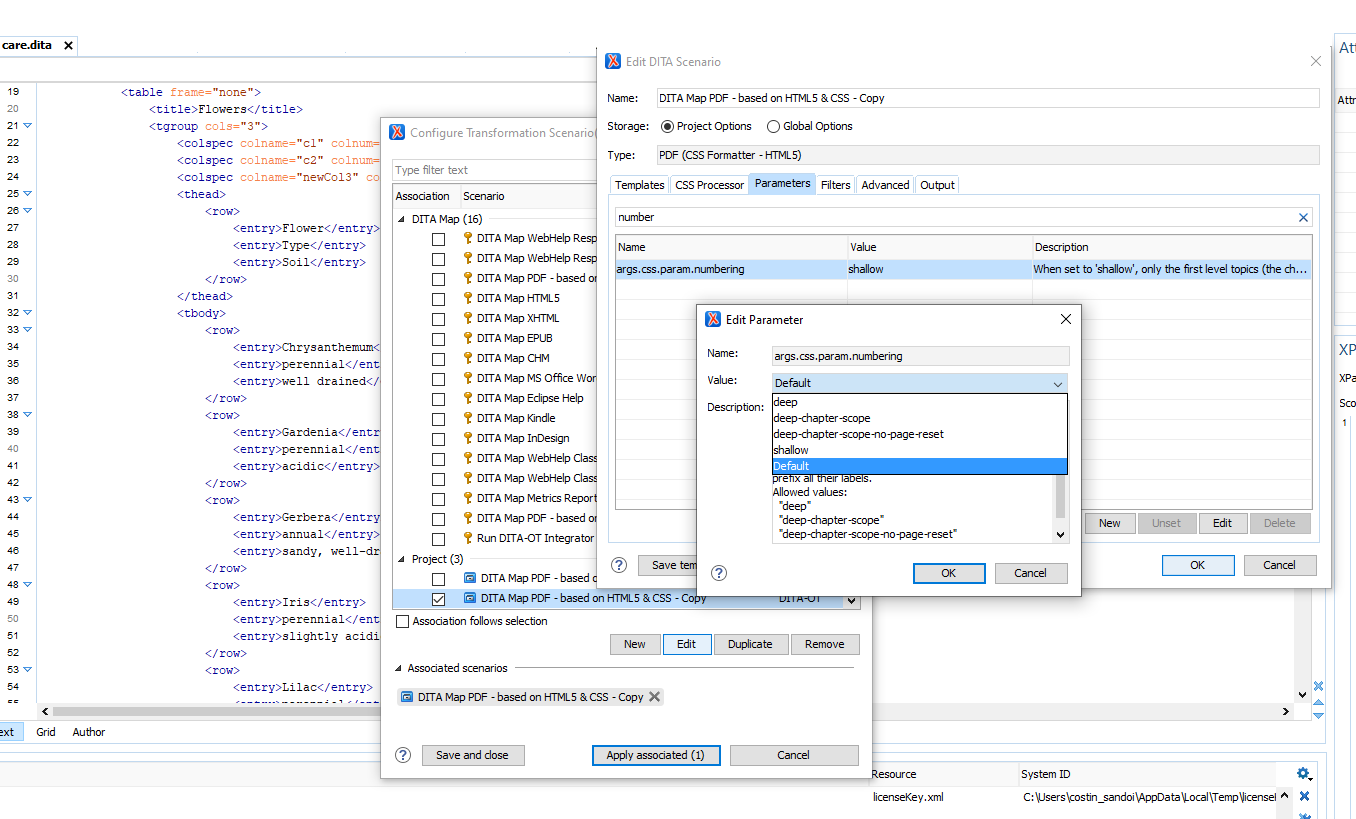The width and height of the screenshot is (1356, 819).
Task: Check the DITA Map CHM scenario checkbox
Action: (x=438, y=359)
